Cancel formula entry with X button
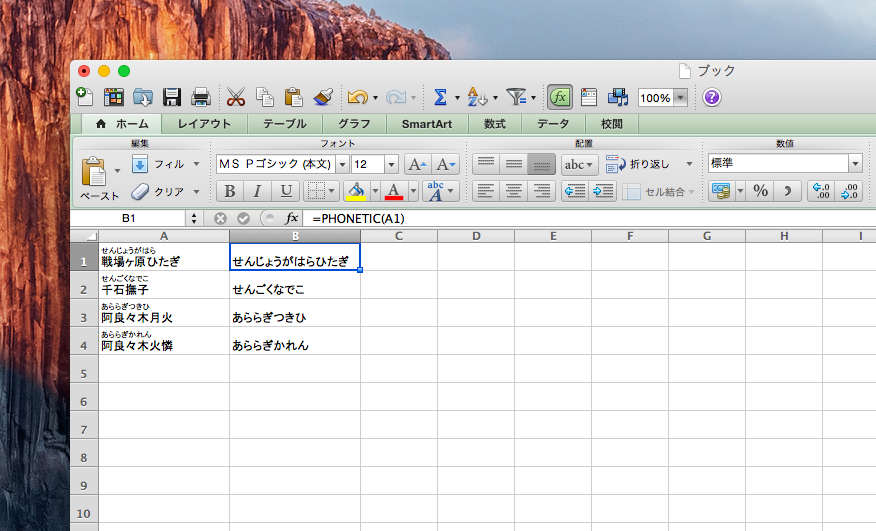 coord(220,219)
